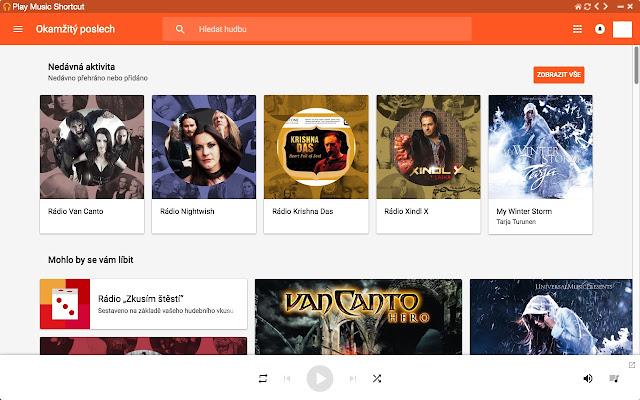Screen dimensions: 640x400
Task: Open artist link Tarja Turunen
Action: [516, 222]
